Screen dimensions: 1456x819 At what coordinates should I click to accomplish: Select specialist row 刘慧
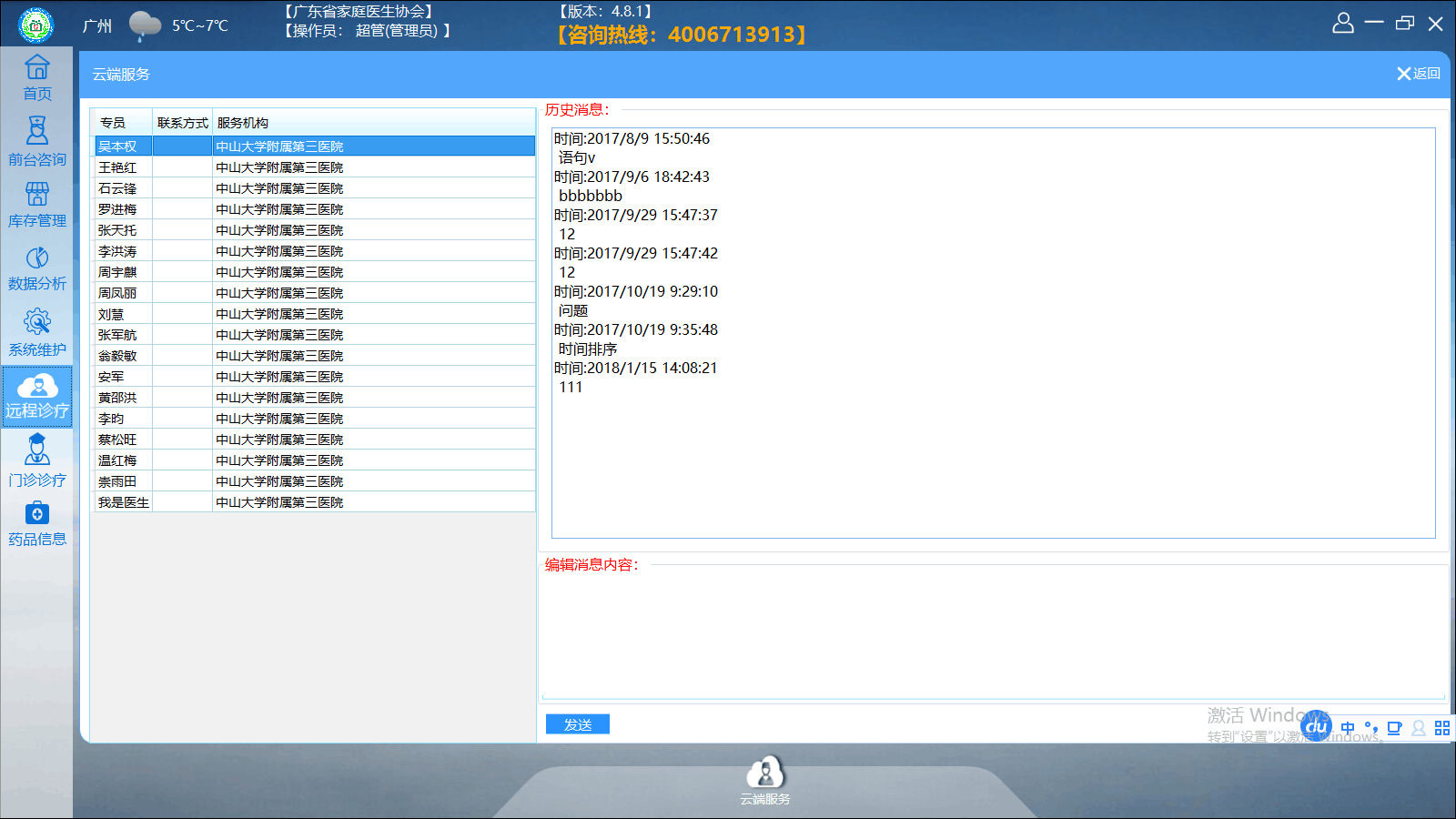(315, 314)
